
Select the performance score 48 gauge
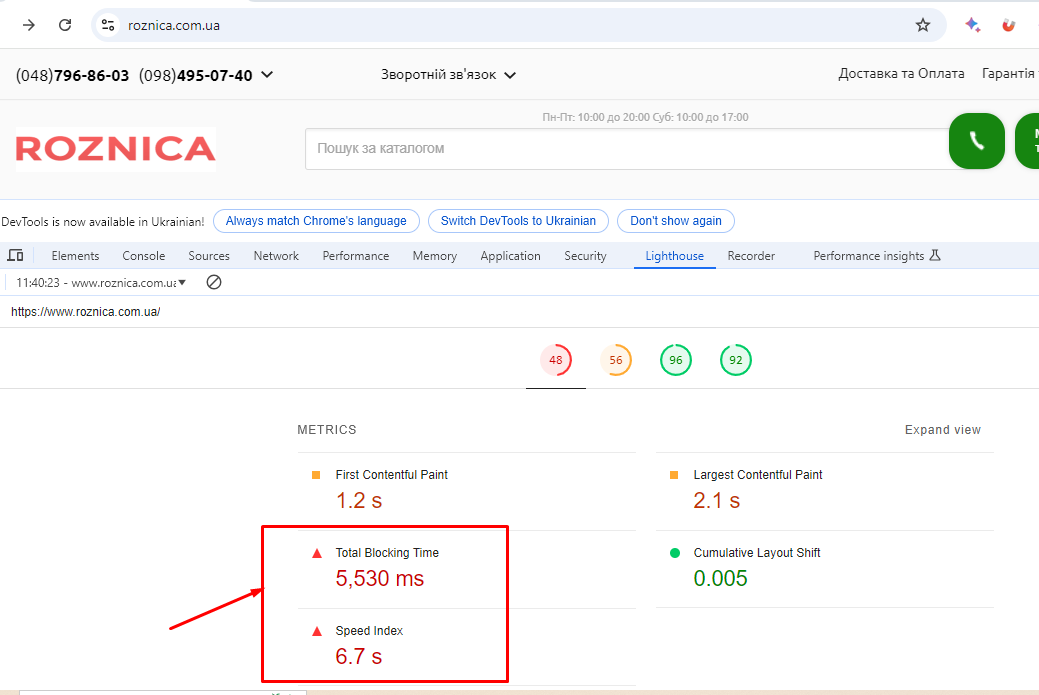tap(555, 360)
